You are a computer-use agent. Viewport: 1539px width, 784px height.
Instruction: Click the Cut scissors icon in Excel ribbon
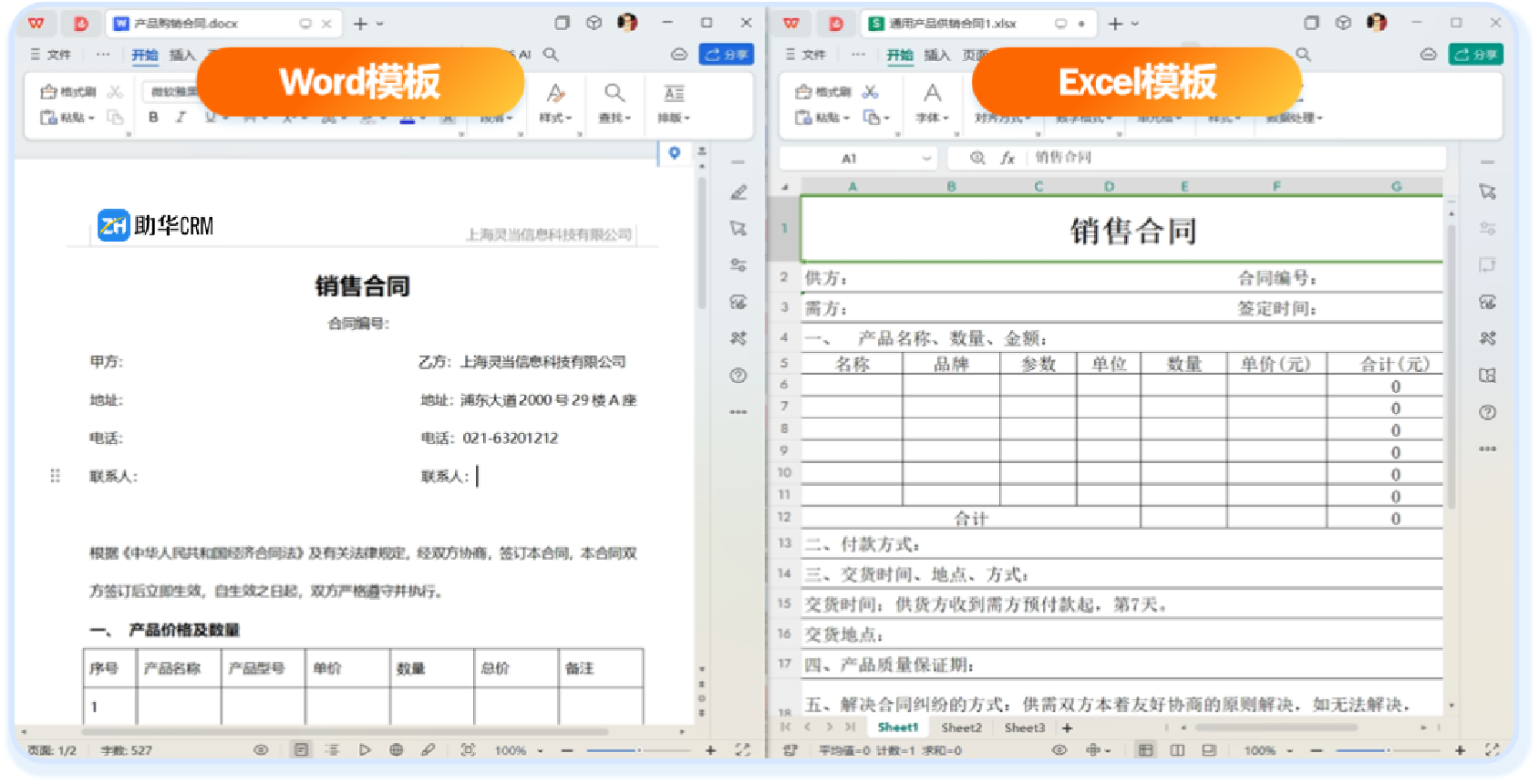[870, 91]
